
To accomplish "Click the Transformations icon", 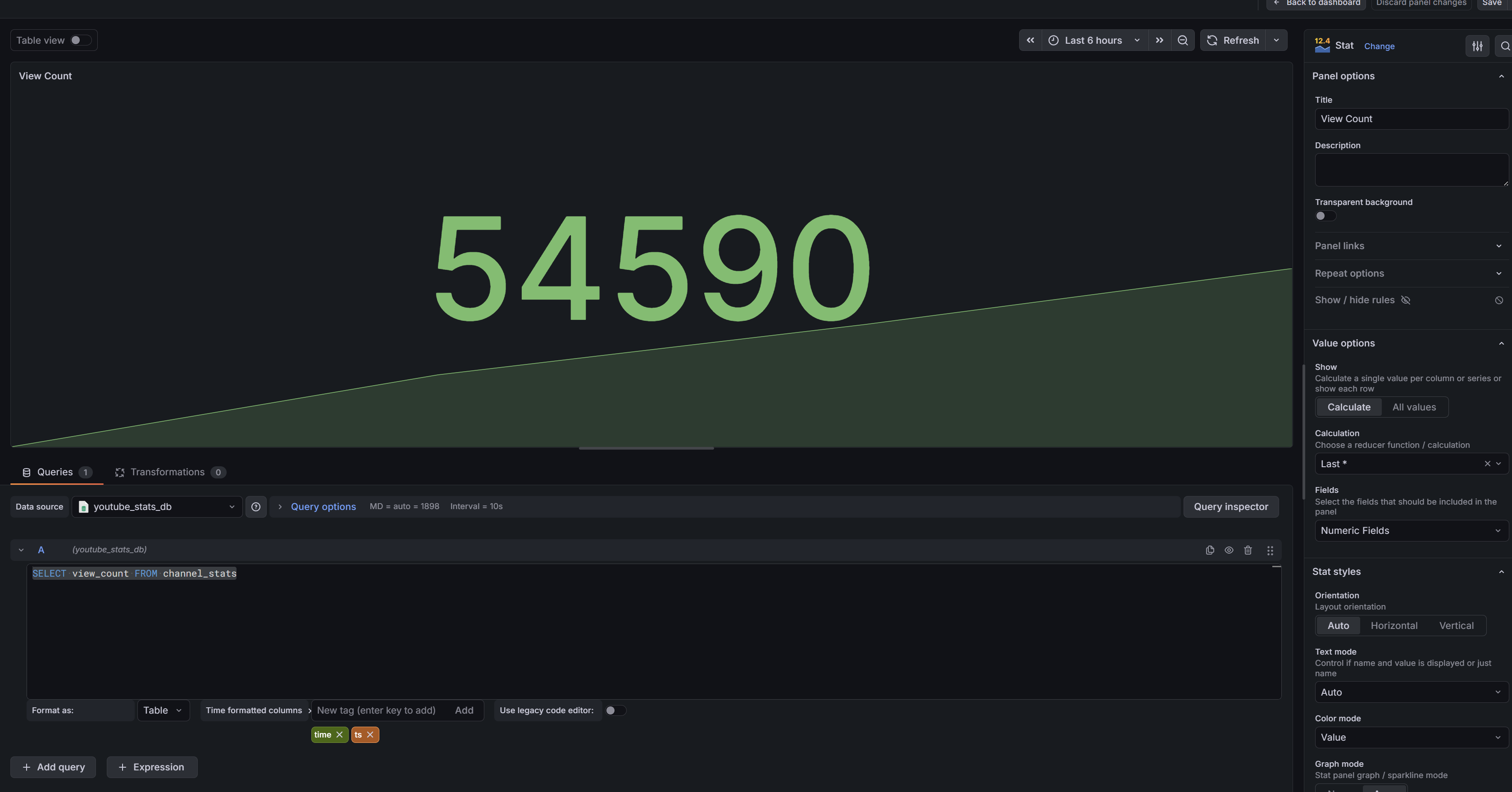I will tap(120, 473).
